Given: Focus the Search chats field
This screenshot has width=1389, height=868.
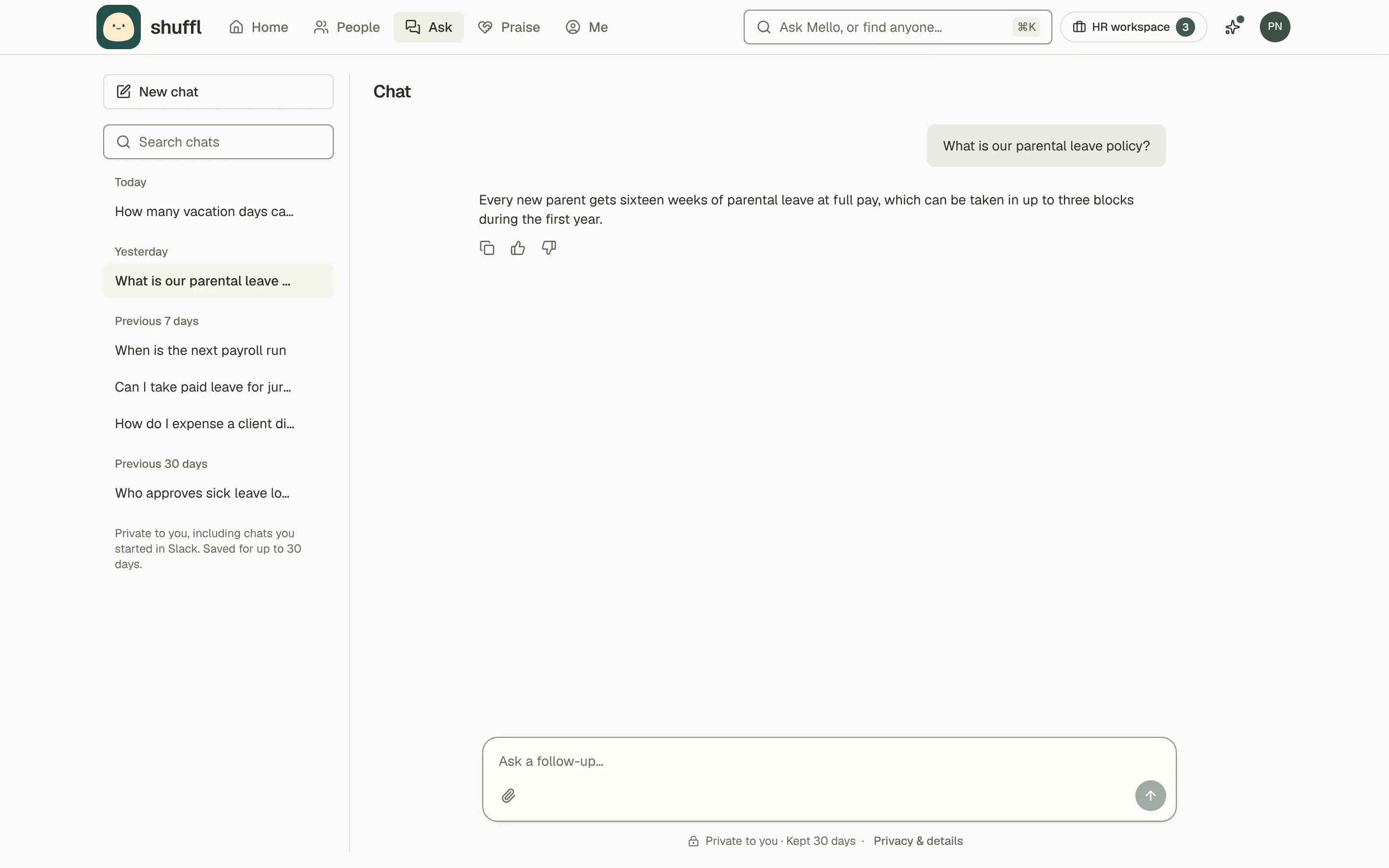Looking at the screenshot, I should tap(218, 142).
